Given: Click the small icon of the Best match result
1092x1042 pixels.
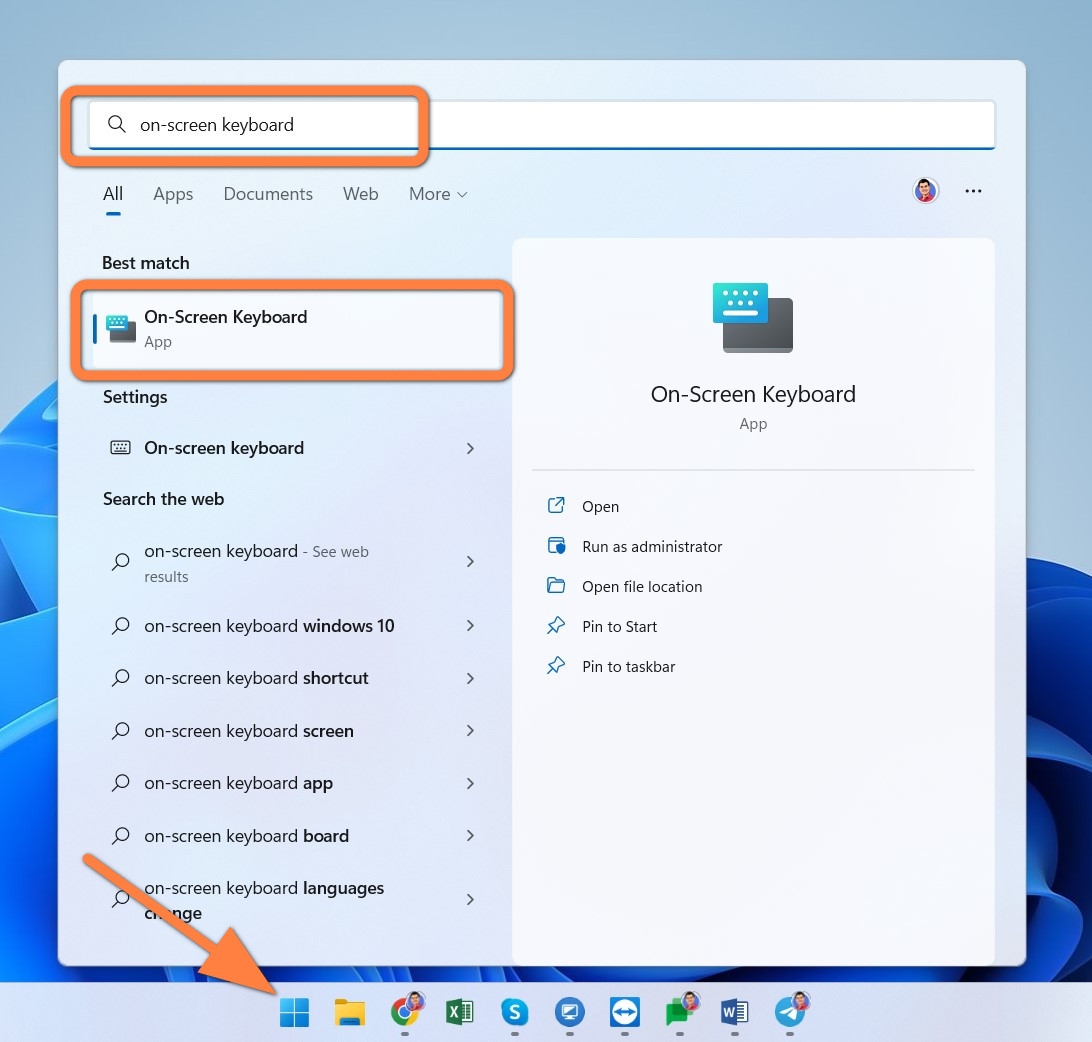Looking at the screenshot, I should coord(120,329).
